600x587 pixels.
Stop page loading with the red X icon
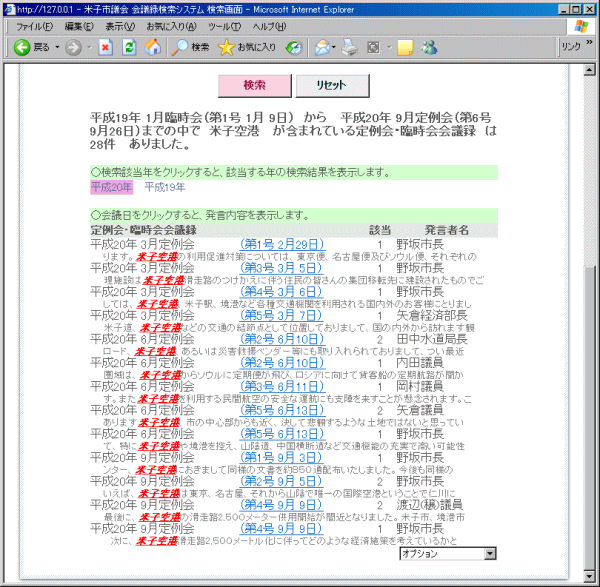pyautogui.click(x=105, y=47)
